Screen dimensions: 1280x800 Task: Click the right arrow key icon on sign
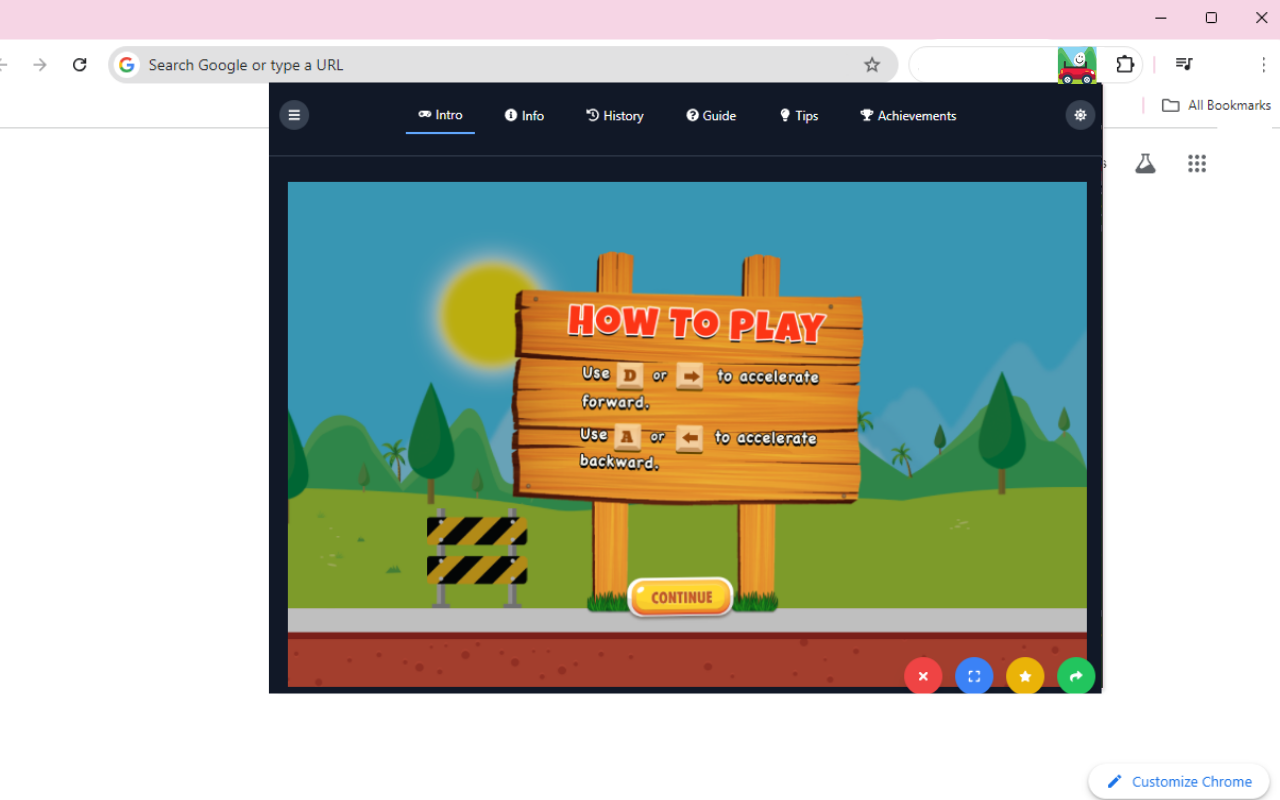pyautogui.click(x=690, y=376)
